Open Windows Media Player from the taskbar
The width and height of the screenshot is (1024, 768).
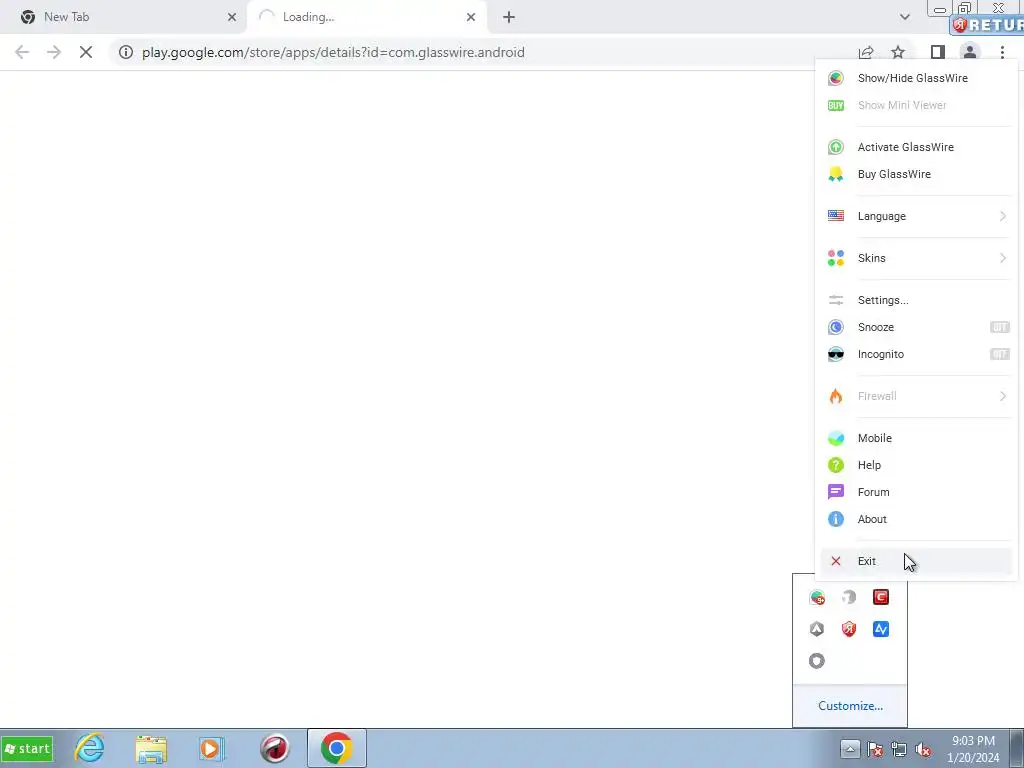click(212, 748)
